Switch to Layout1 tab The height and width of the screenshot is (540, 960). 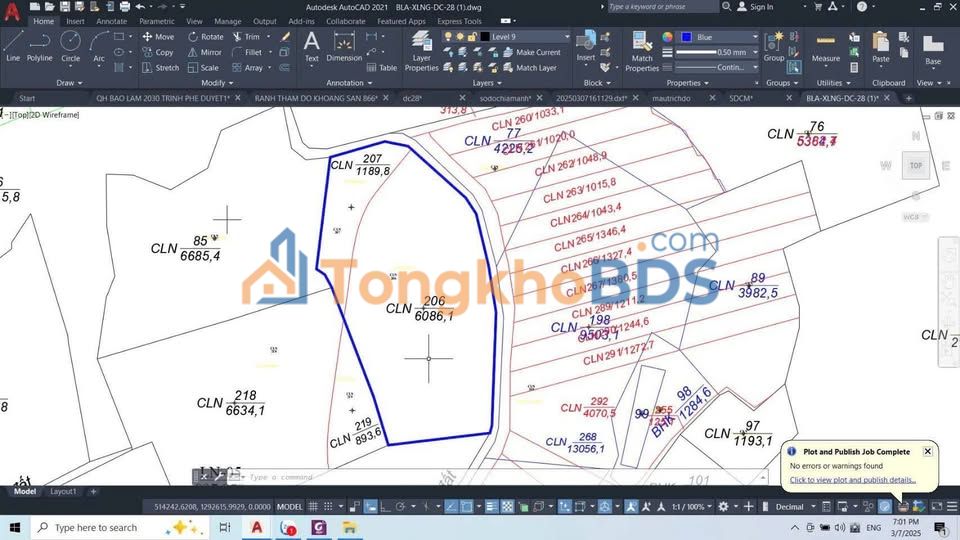(x=63, y=492)
